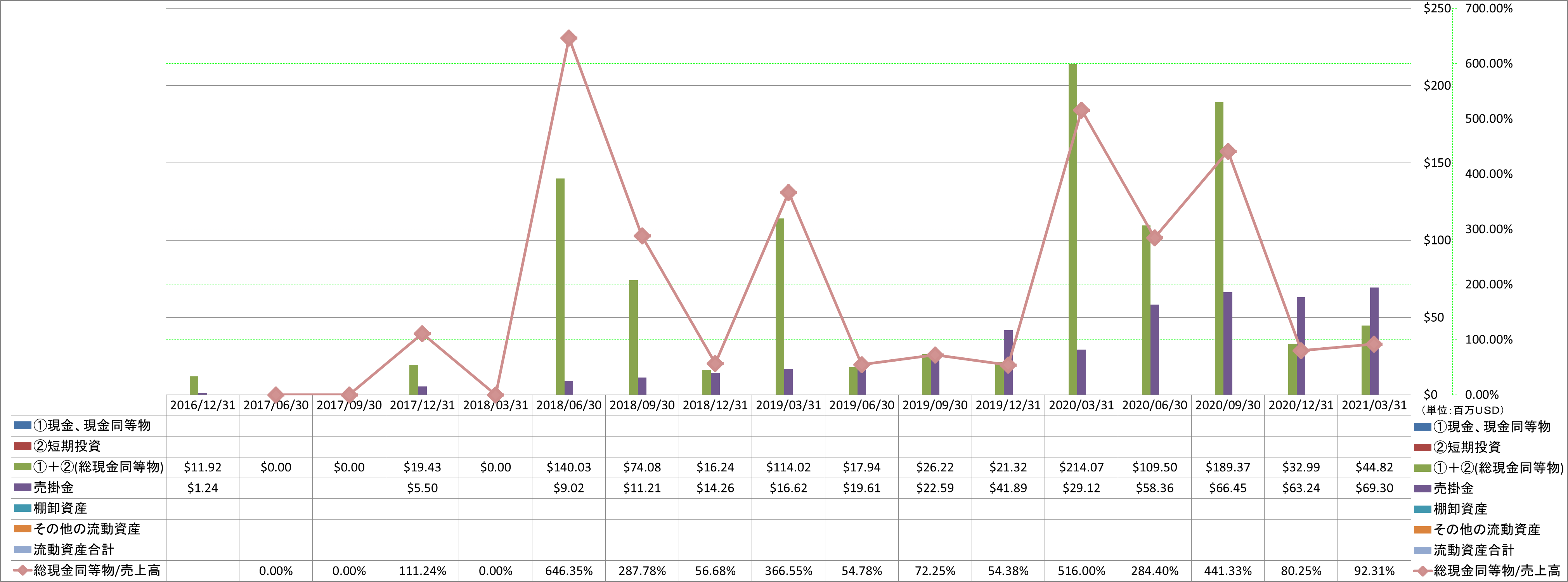1568x582 pixels.
Task: Select the 516.00% ratio cell
Action: coord(1081,571)
